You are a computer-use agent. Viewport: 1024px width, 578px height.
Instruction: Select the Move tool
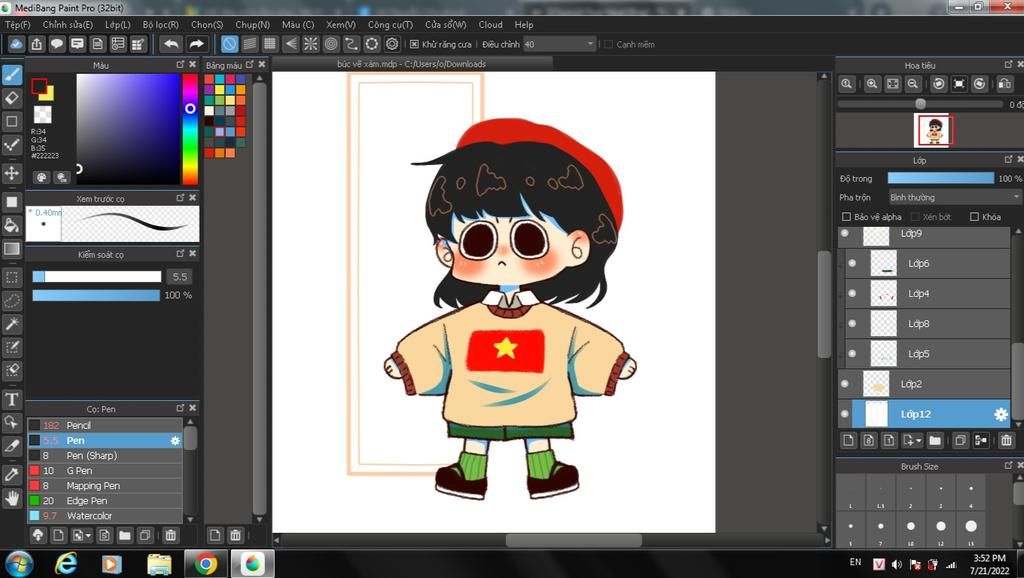pyautogui.click(x=12, y=173)
